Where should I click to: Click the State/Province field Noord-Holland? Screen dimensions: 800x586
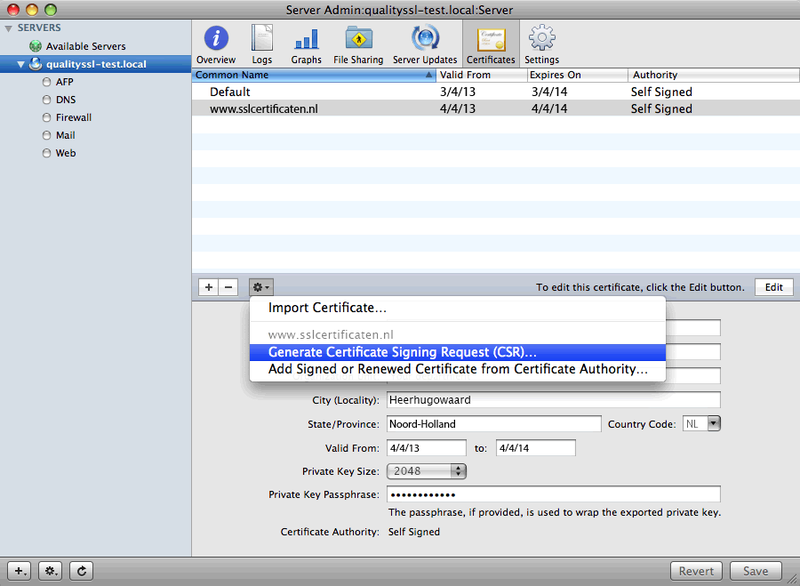pyautogui.click(x=494, y=424)
